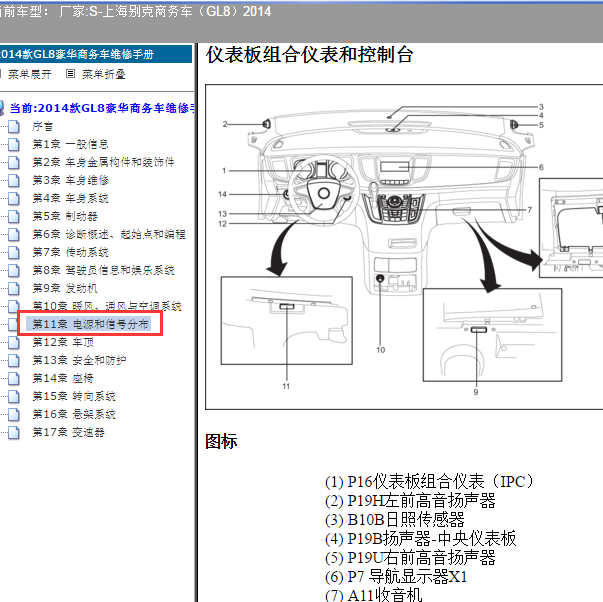Open 第13章 安全和防护

(x=79, y=360)
